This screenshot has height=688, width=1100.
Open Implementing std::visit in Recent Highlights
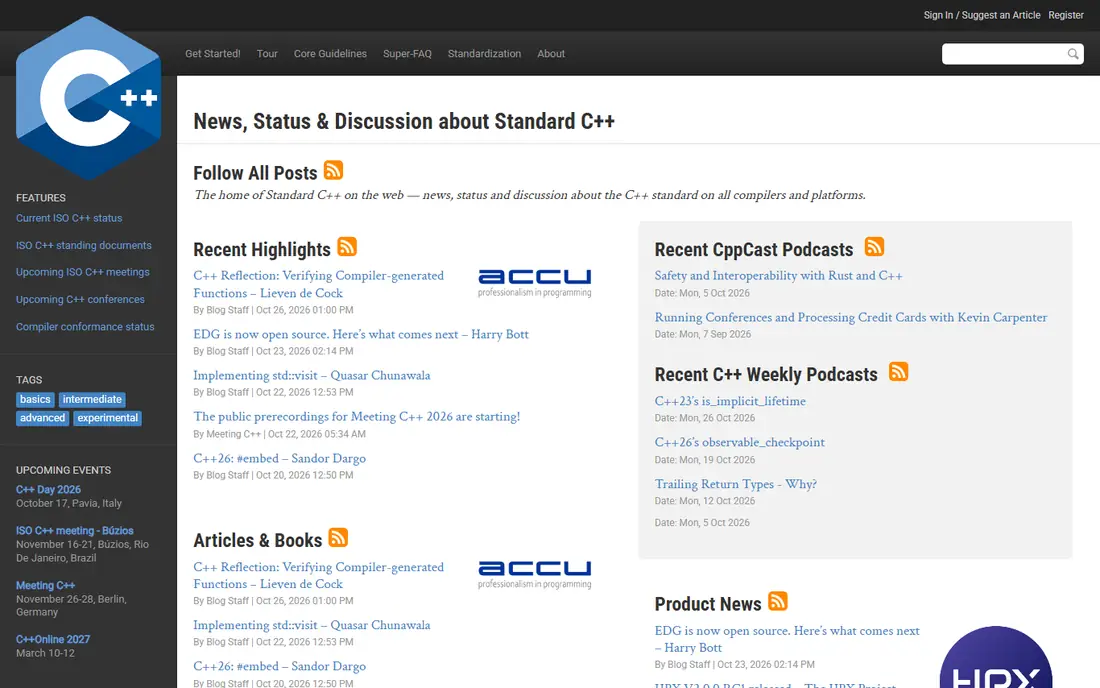point(312,375)
